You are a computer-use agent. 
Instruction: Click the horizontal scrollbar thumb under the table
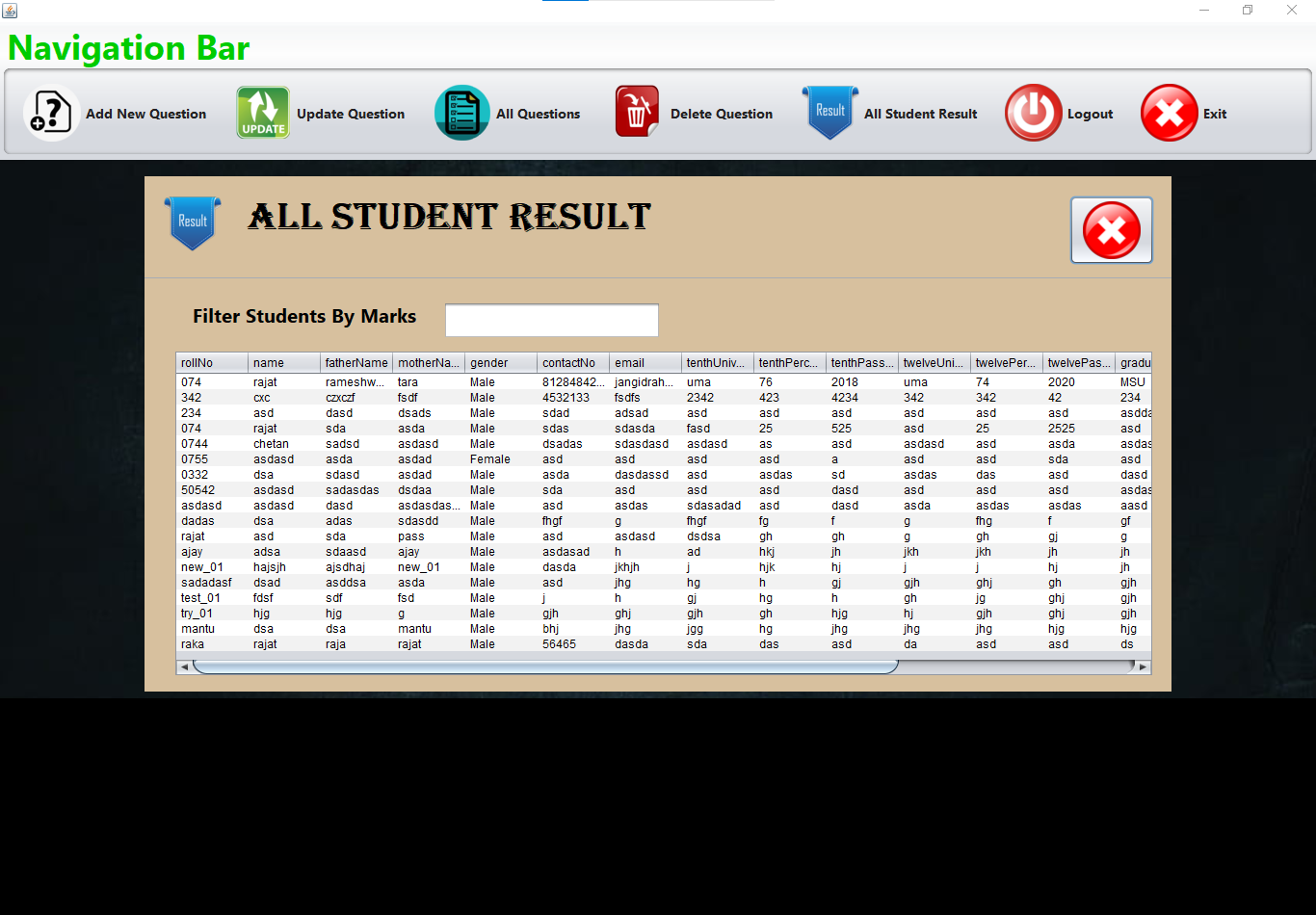click(x=545, y=667)
